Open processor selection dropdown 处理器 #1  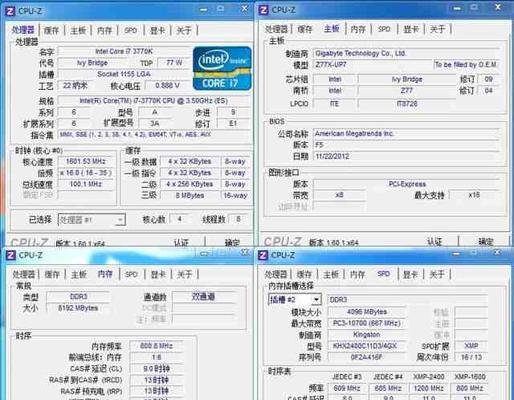pyautogui.click(x=92, y=220)
